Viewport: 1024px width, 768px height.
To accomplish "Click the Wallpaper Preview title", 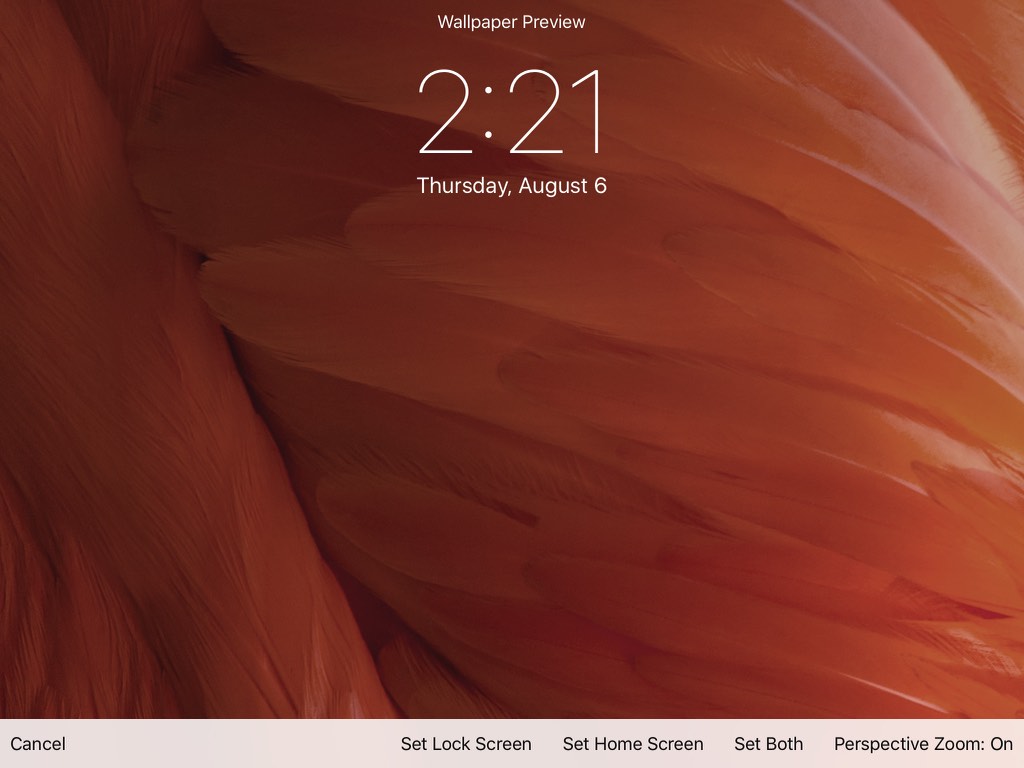I will 511,22.
